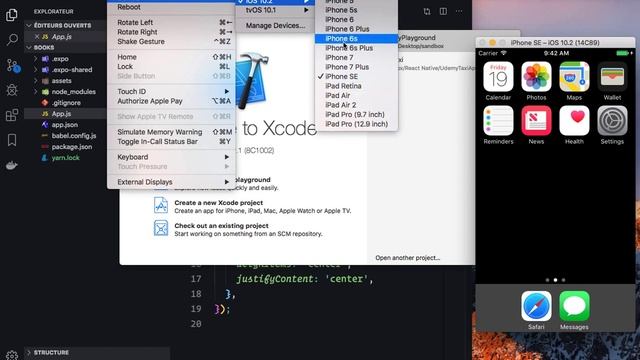This screenshot has width=640, height=360.
Task: Open Source Control icon in activity bar
Action: pos(13,66)
